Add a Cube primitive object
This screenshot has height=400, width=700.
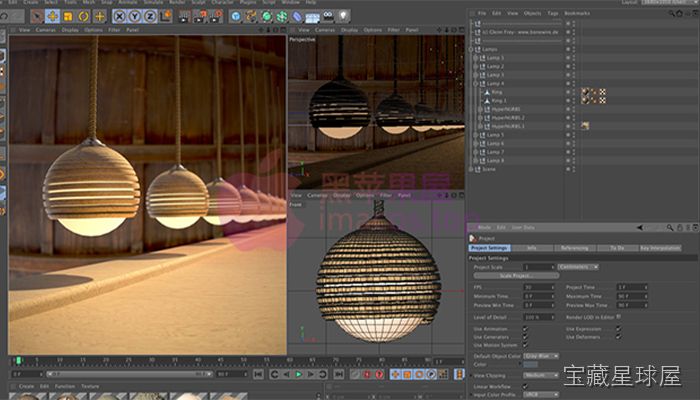[236, 17]
